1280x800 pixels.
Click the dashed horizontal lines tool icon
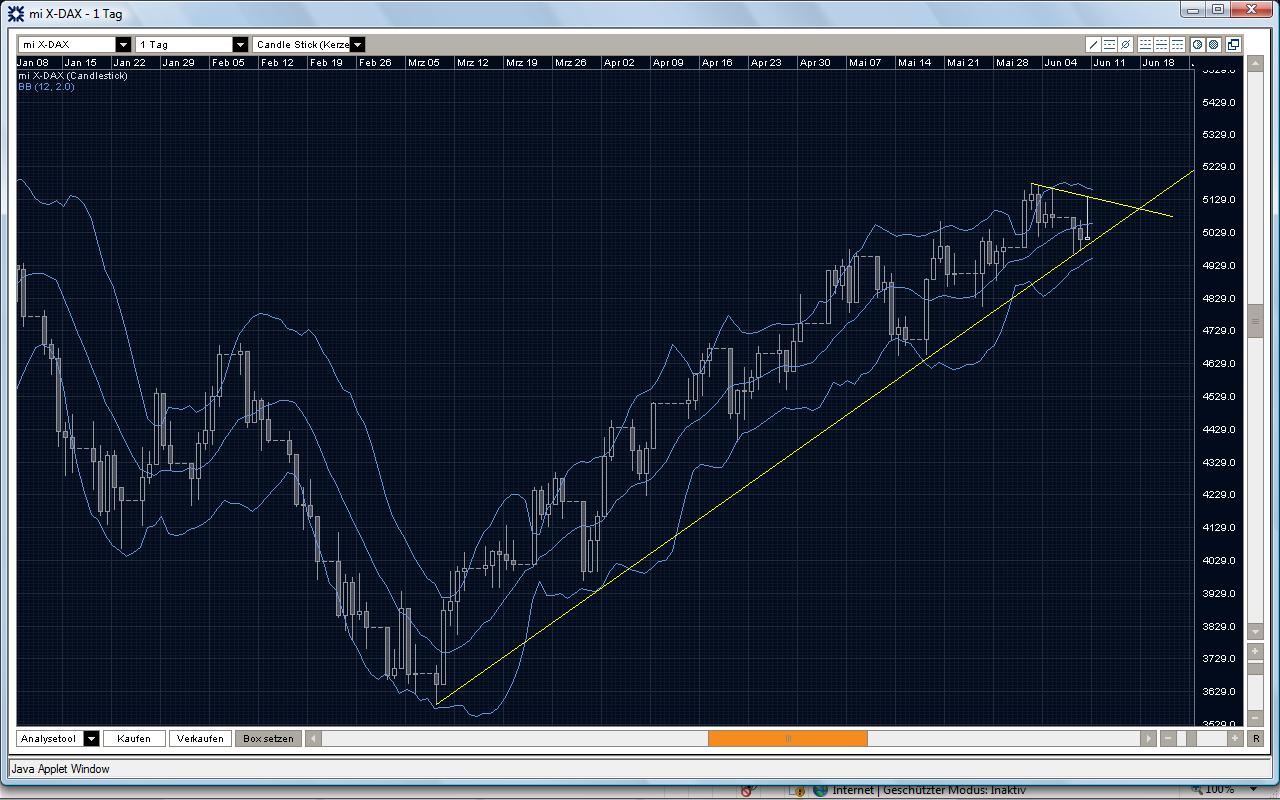tap(1109, 44)
